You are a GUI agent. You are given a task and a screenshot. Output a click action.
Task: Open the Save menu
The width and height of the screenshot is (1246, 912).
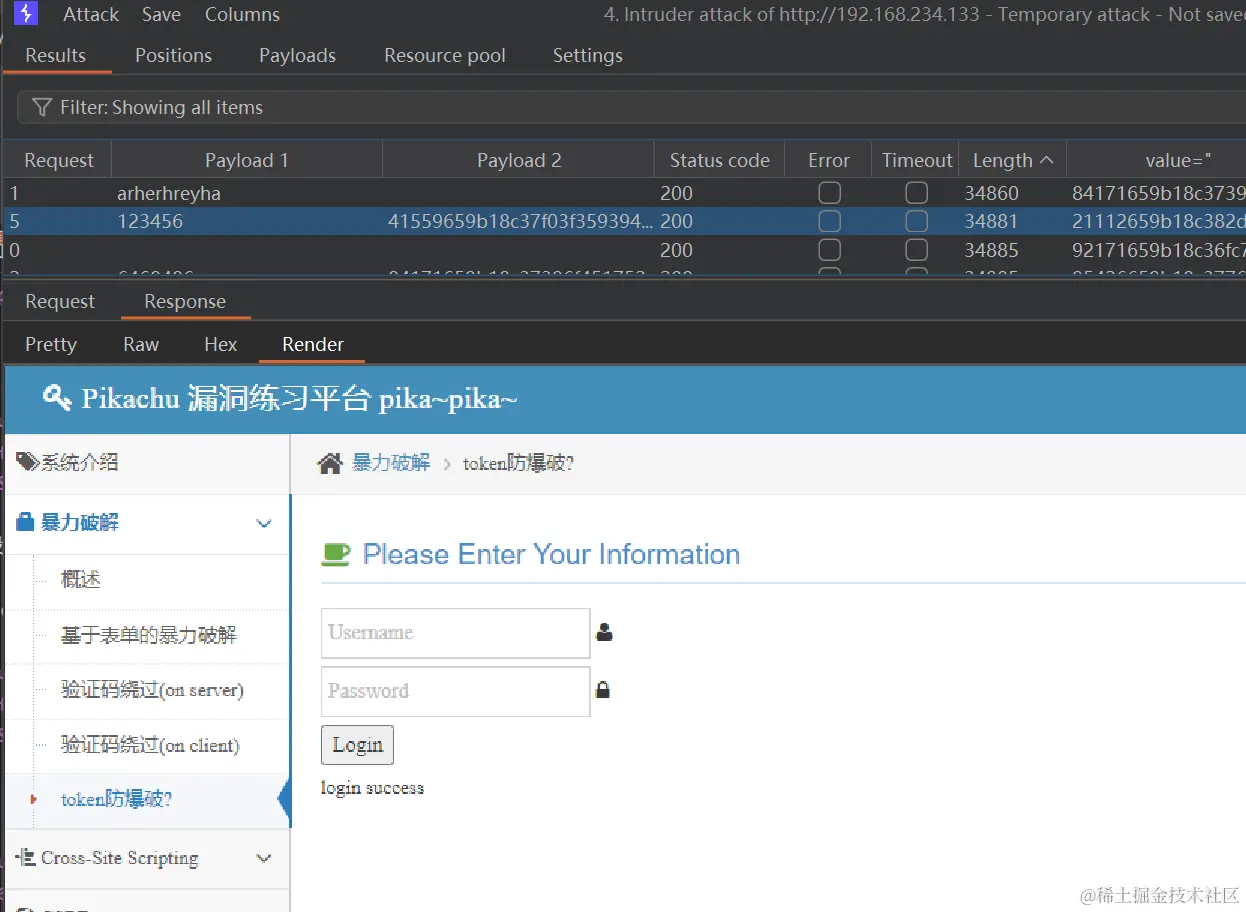[161, 14]
